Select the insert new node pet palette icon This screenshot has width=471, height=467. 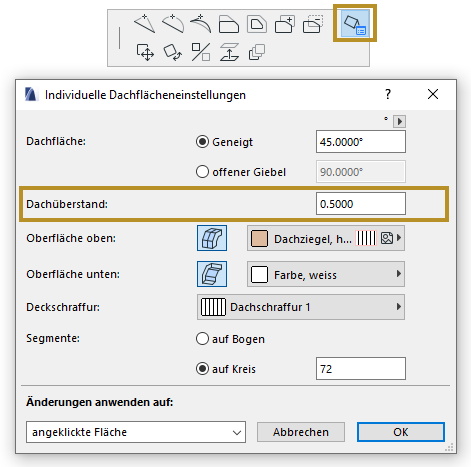[145, 24]
